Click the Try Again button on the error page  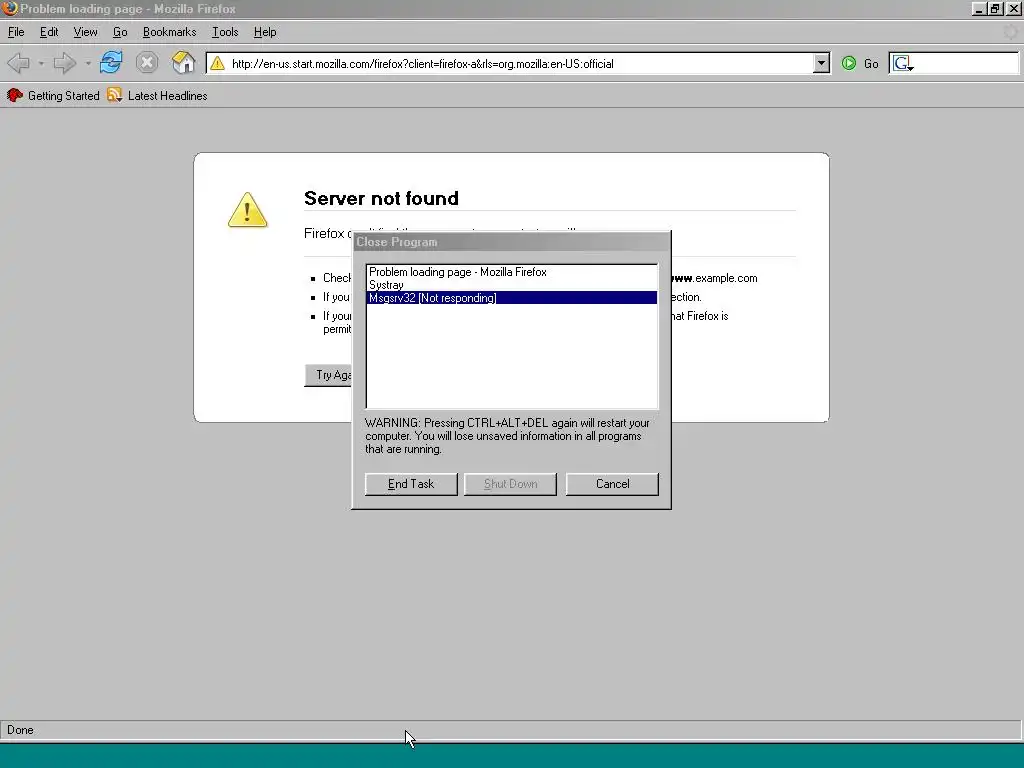point(328,375)
